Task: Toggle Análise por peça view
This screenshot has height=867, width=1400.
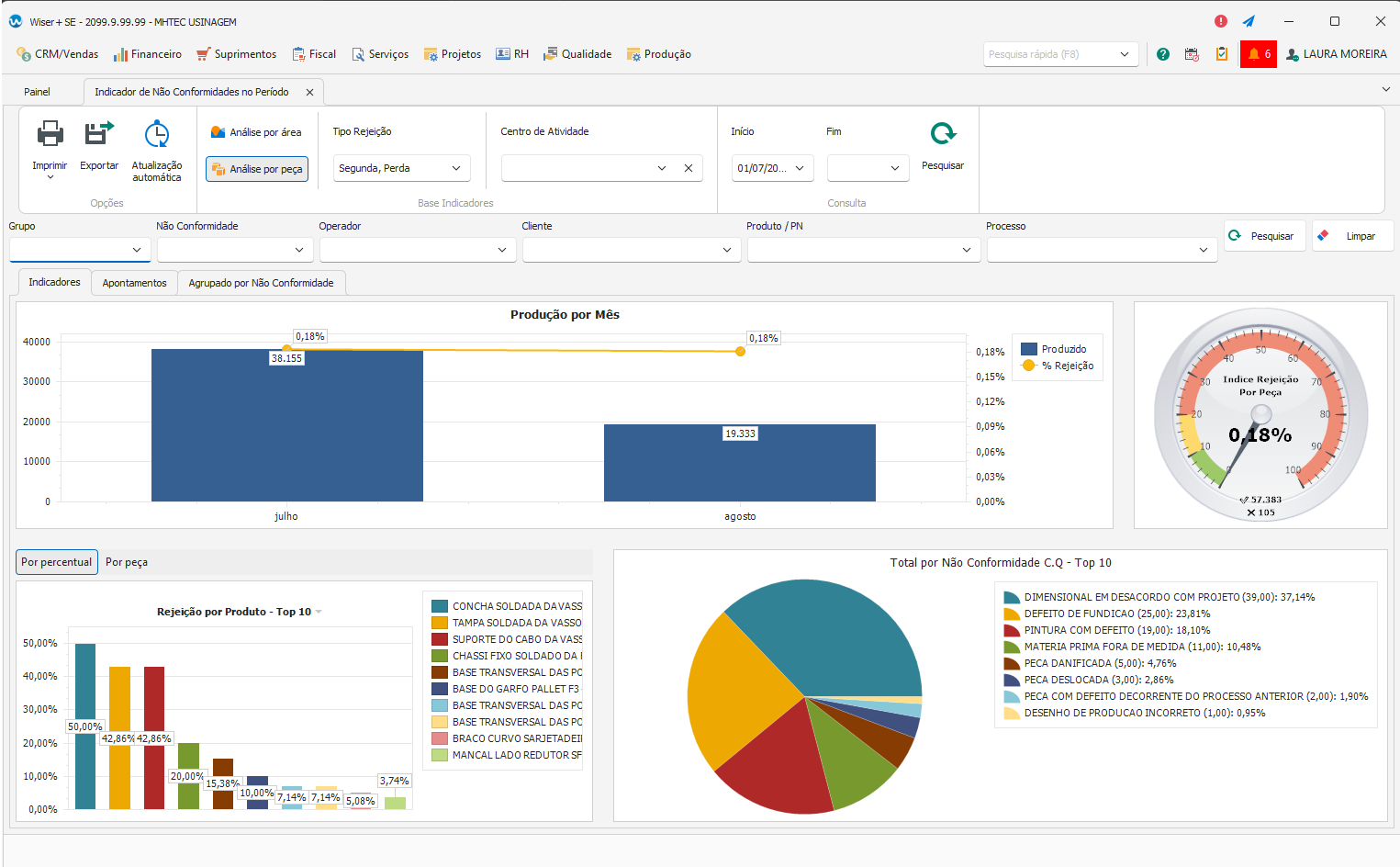Action: coord(257,169)
